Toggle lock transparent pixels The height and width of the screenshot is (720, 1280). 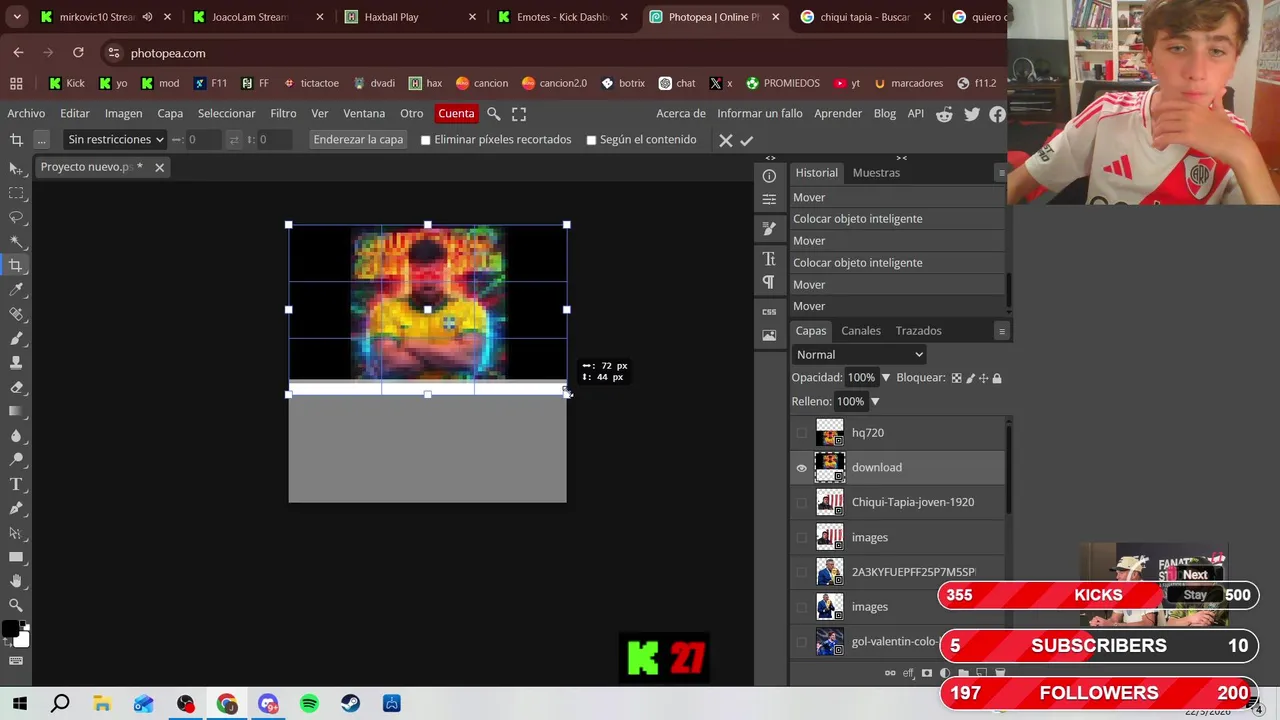[x=956, y=378]
